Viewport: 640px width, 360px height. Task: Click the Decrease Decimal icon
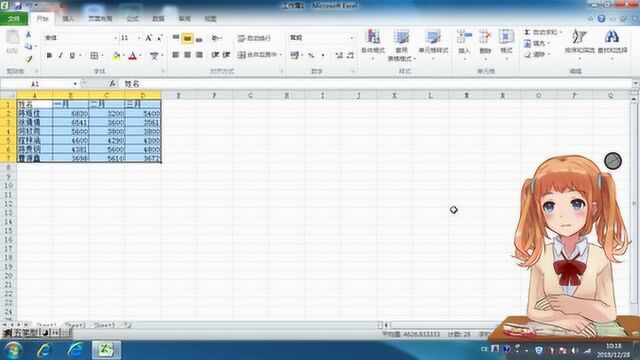coord(350,55)
